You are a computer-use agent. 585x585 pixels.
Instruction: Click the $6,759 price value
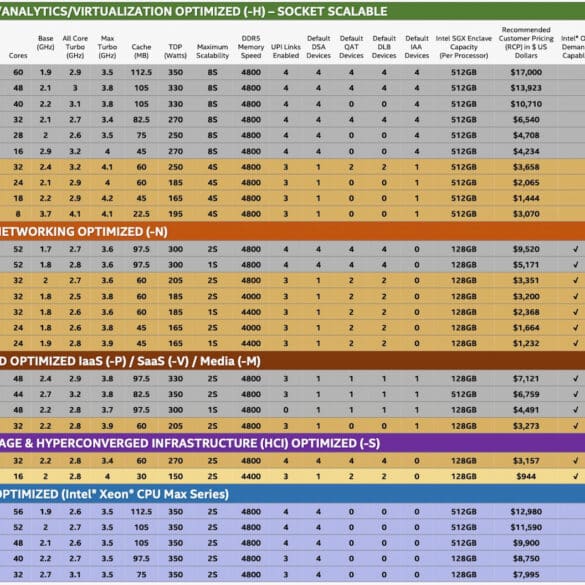pos(526,394)
